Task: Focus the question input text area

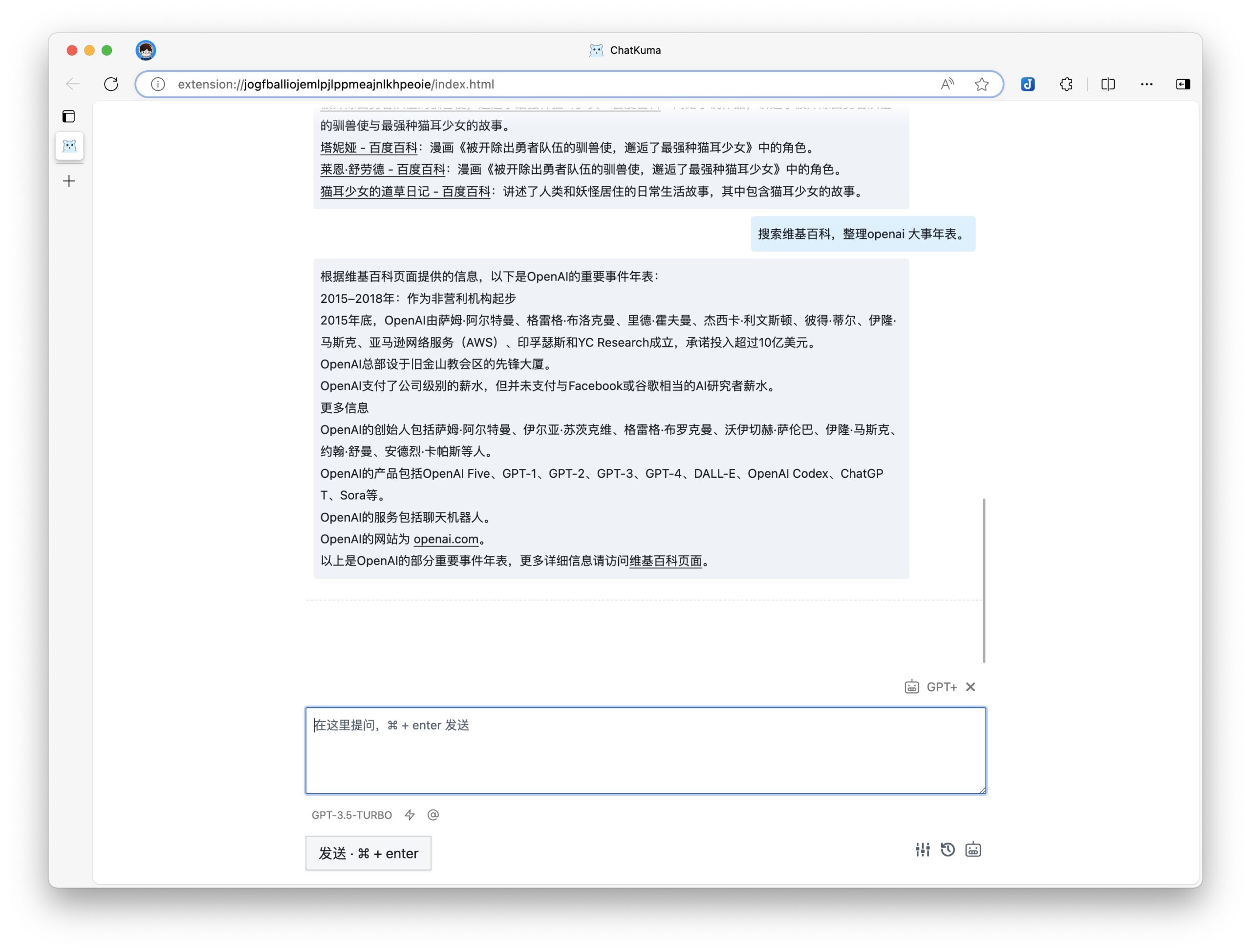Action: coord(645,750)
